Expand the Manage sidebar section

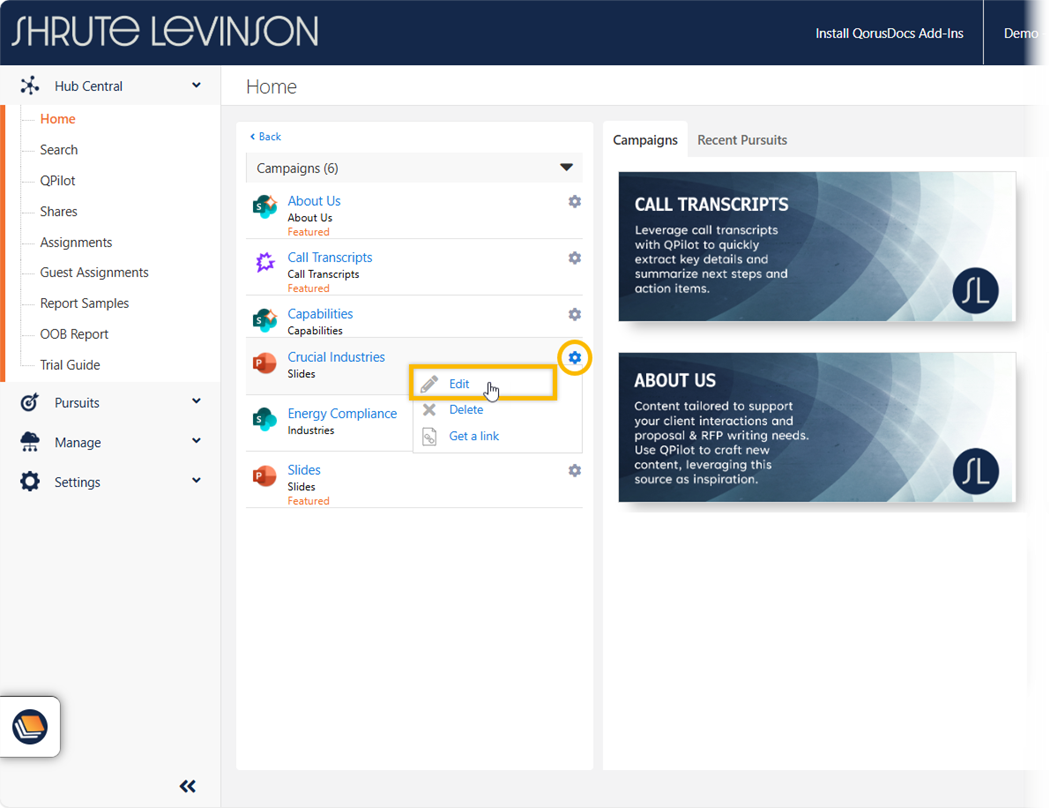tap(196, 442)
